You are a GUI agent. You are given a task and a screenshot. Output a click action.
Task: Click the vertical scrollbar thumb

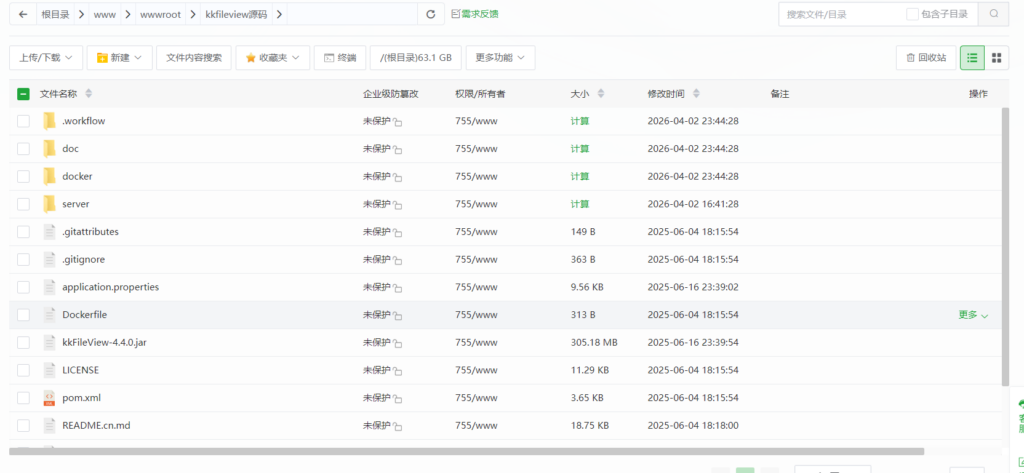pyautogui.click(x=1004, y=246)
